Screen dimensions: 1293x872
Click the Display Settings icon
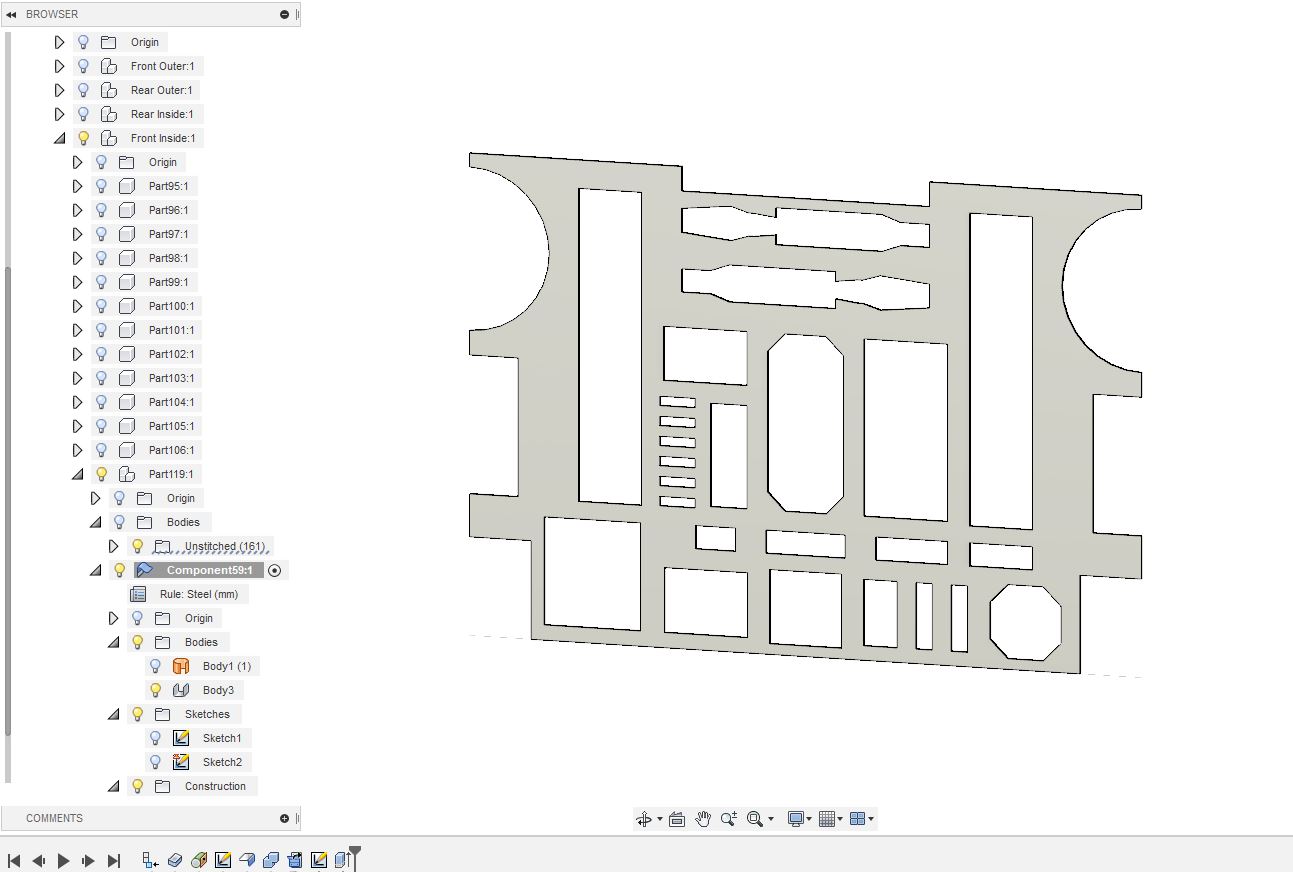(795, 818)
